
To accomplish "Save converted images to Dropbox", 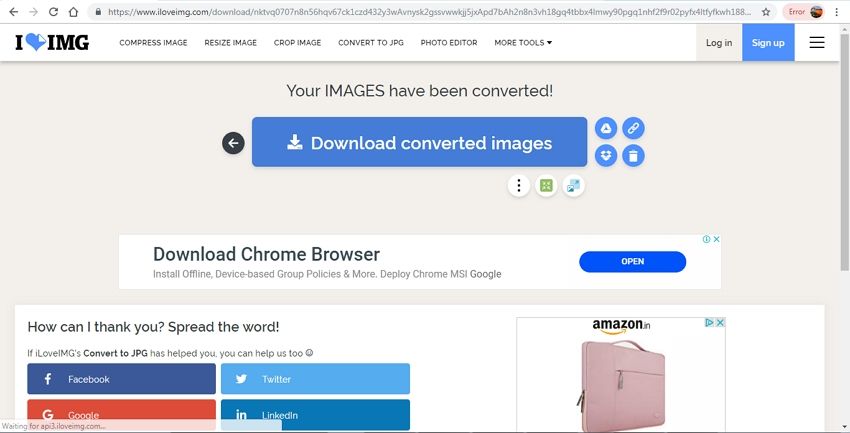I will coord(606,156).
